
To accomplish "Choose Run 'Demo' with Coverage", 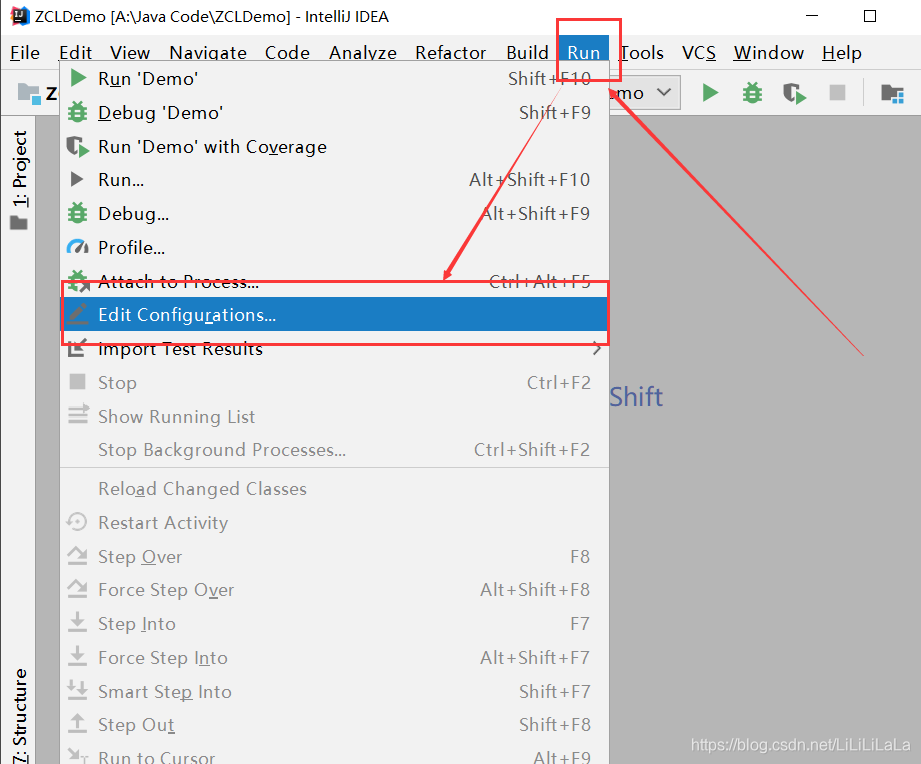I will coord(334,147).
